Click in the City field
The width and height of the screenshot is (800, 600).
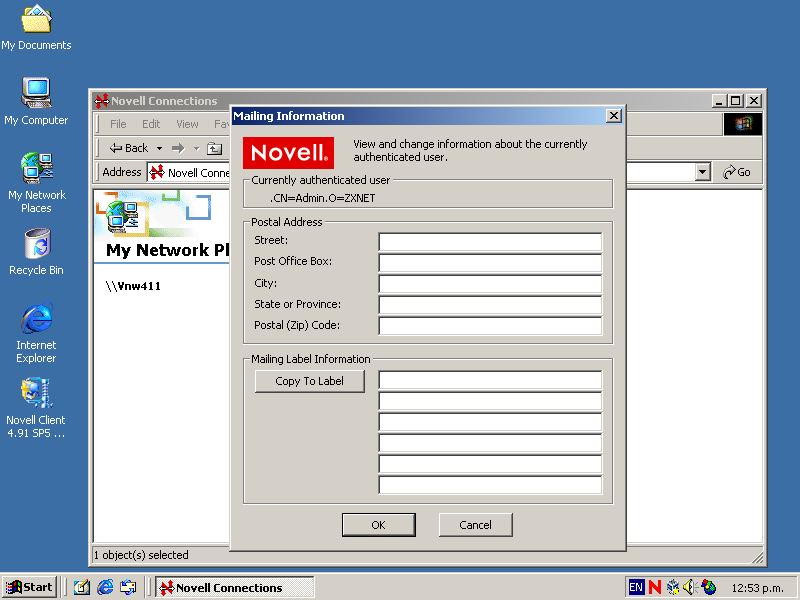click(490, 284)
